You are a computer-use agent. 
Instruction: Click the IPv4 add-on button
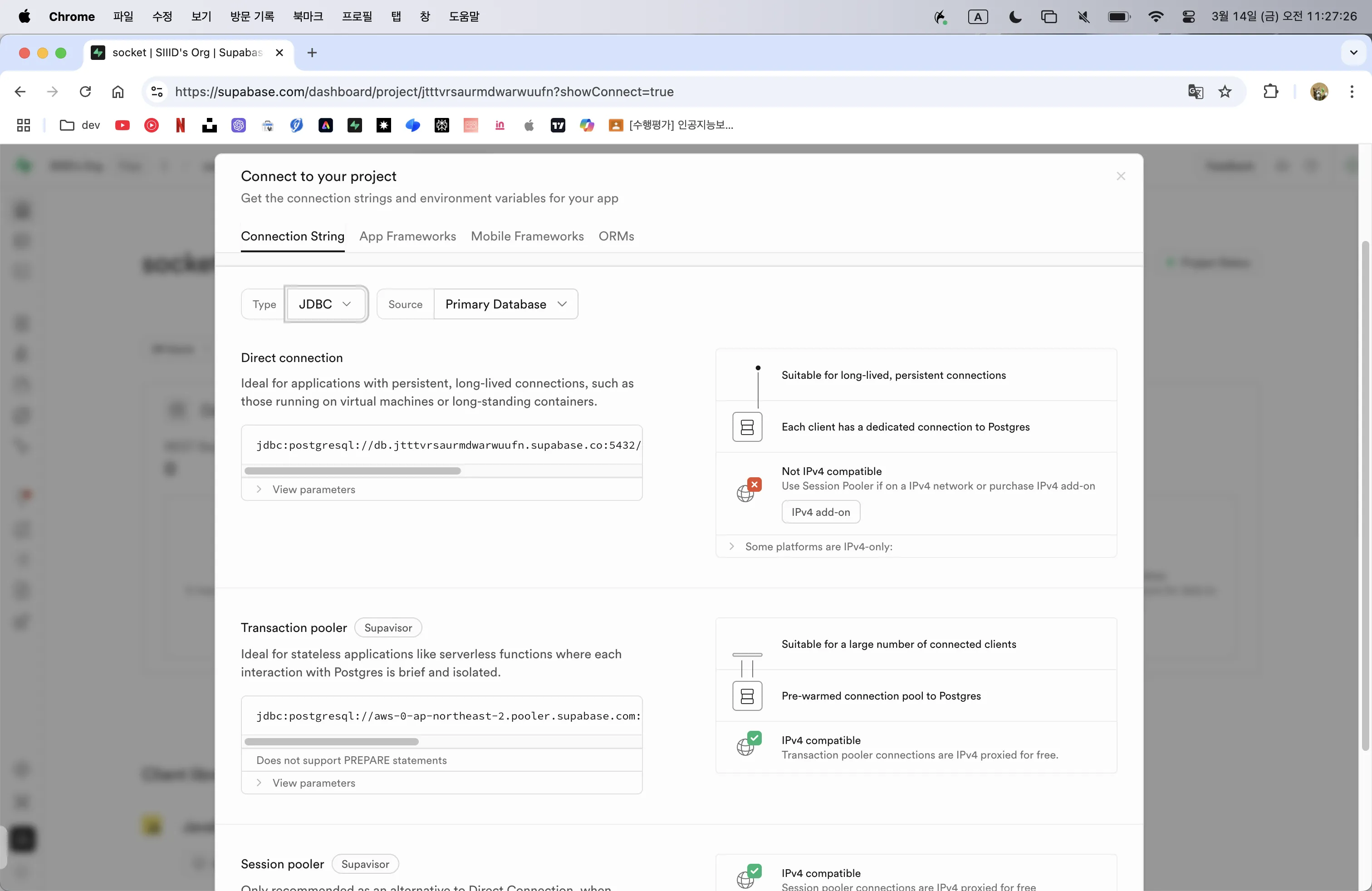[820, 512]
